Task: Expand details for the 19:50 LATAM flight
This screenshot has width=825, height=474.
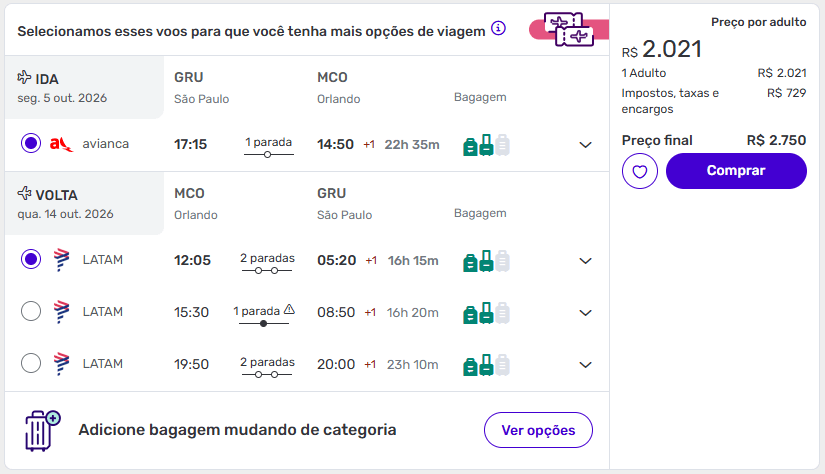Action: click(586, 365)
